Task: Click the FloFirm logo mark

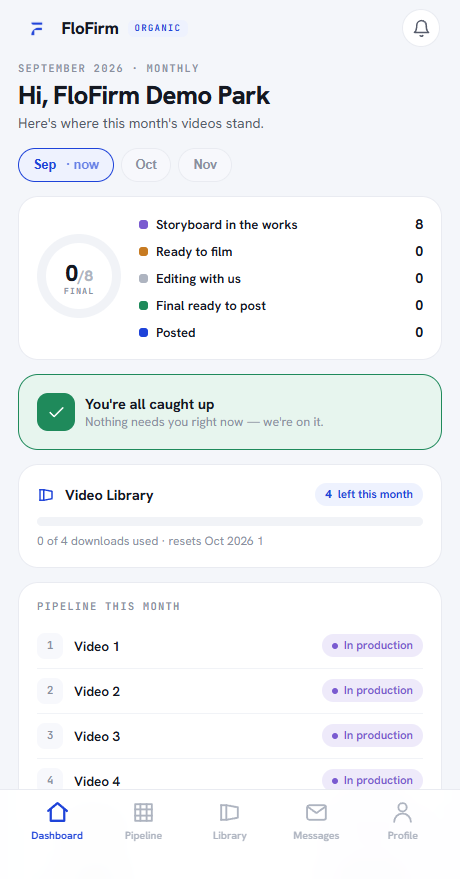Action: coord(37,29)
